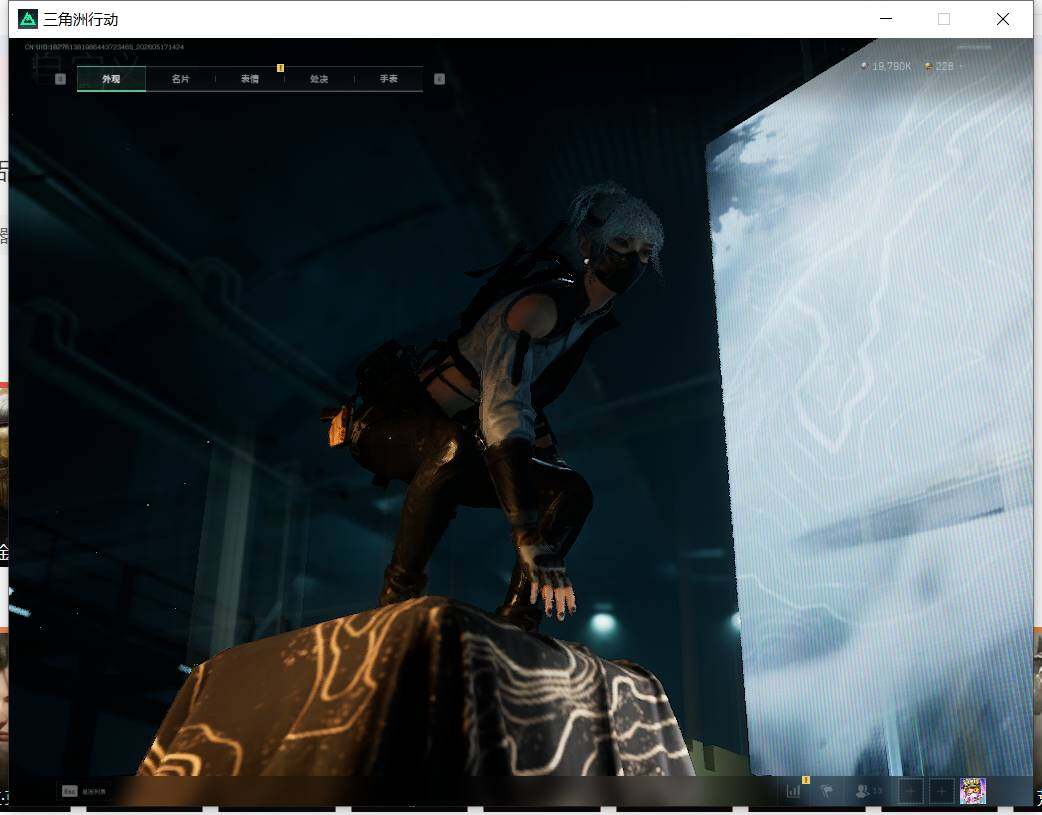1042x815 pixels.
Task: Open the statistics bar chart icon
Action: [x=793, y=791]
